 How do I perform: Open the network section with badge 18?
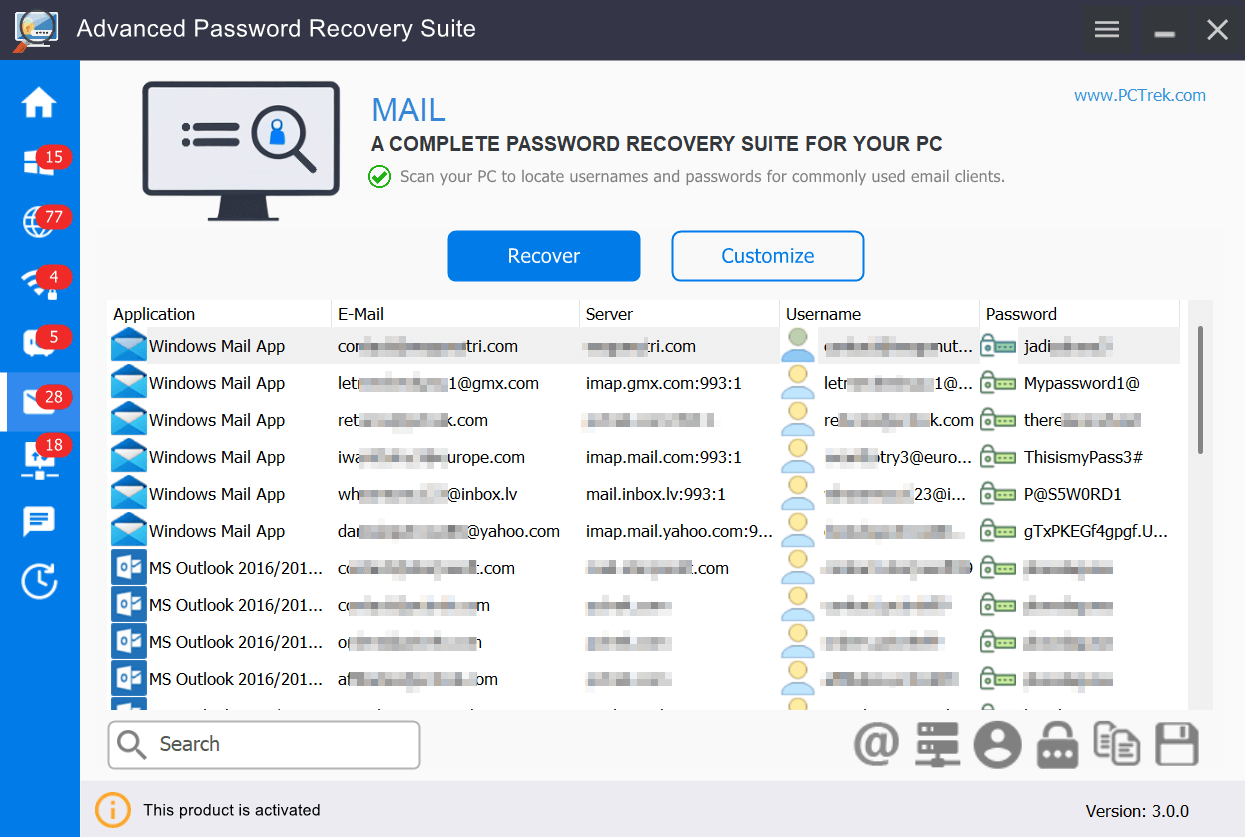point(39,461)
